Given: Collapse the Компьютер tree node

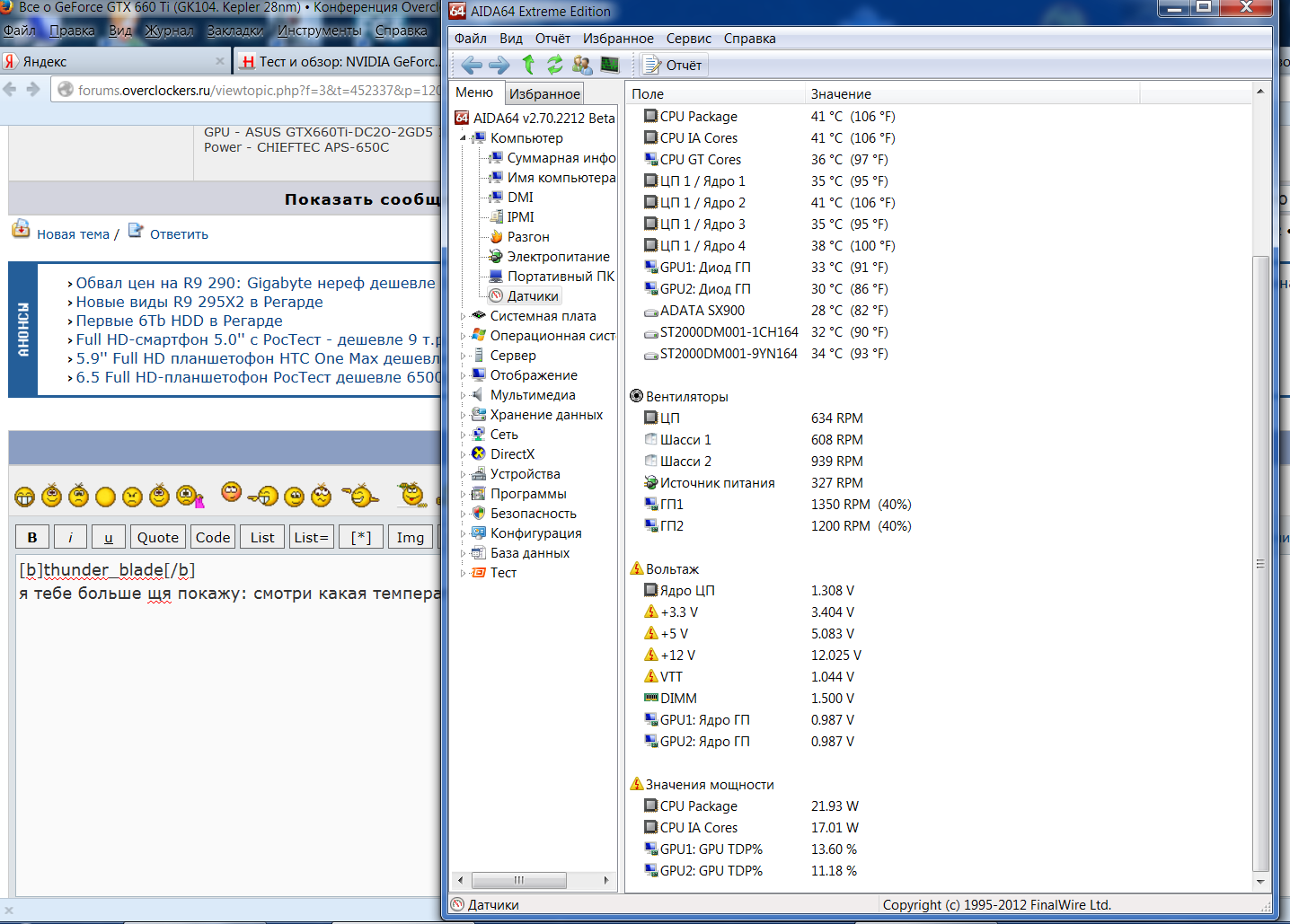Looking at the screenshot, I should pyautogui.click(x=464, y=138).
